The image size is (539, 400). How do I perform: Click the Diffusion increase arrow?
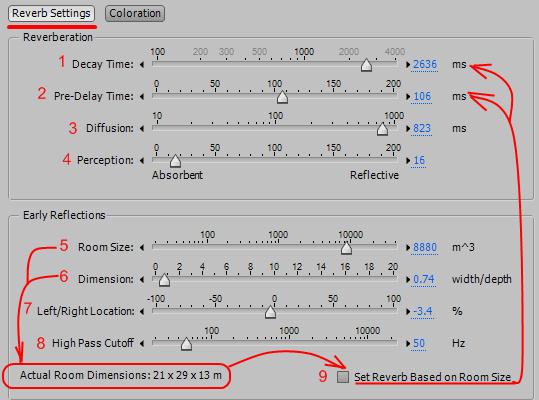pos(408,128)
